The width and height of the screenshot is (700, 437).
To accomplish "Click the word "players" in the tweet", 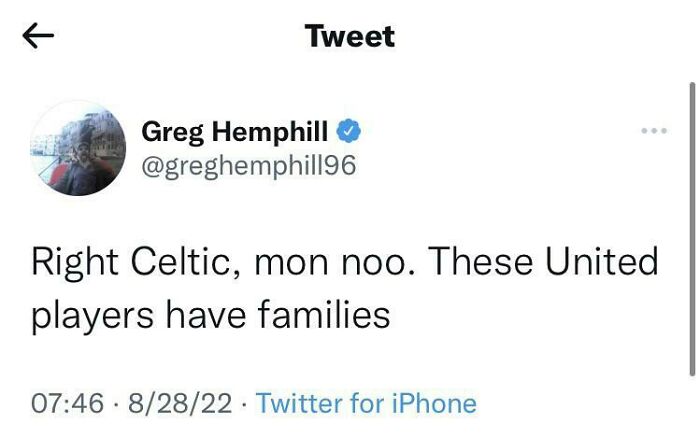I will (x=93, y=316).
